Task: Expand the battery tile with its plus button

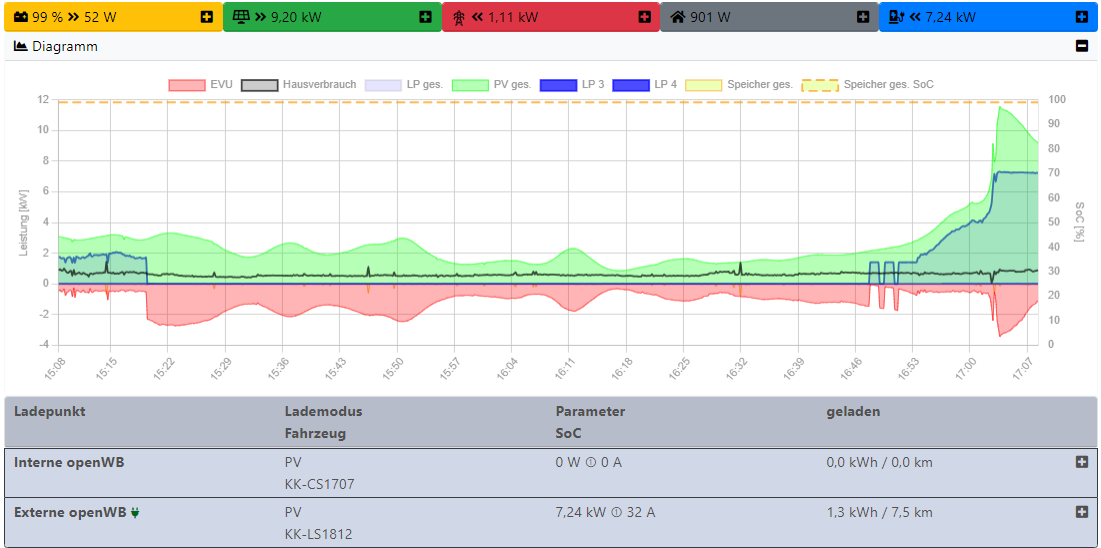Action: pos(207,17)
